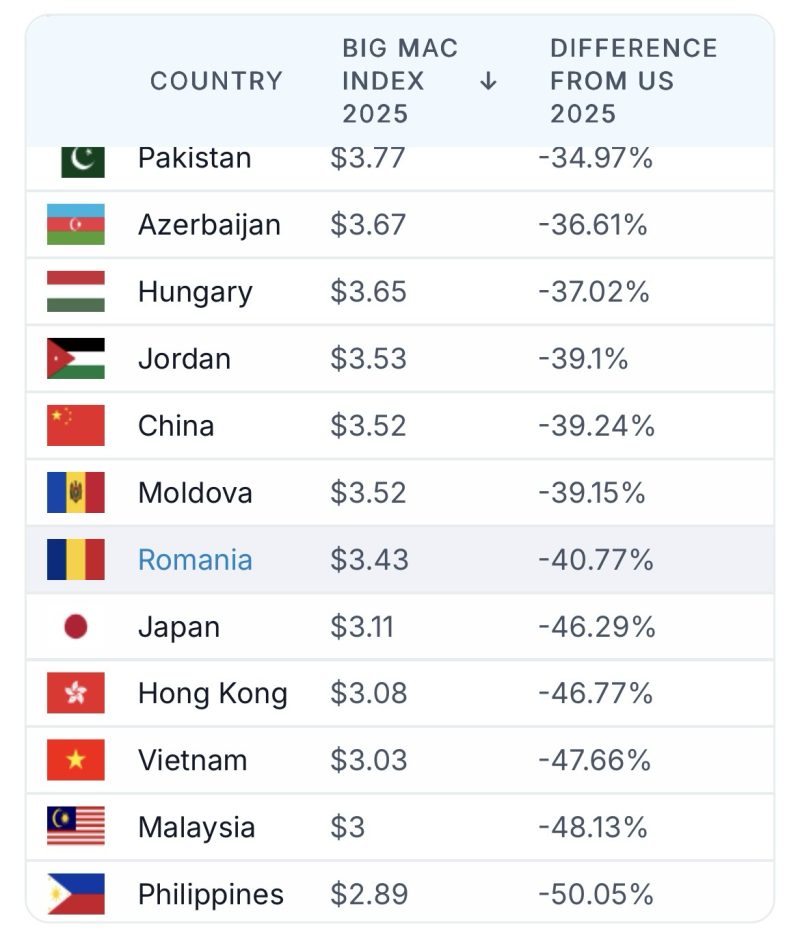Click the Moldova flag icon
The image size is (800, 933).
(x=76, y=492)
